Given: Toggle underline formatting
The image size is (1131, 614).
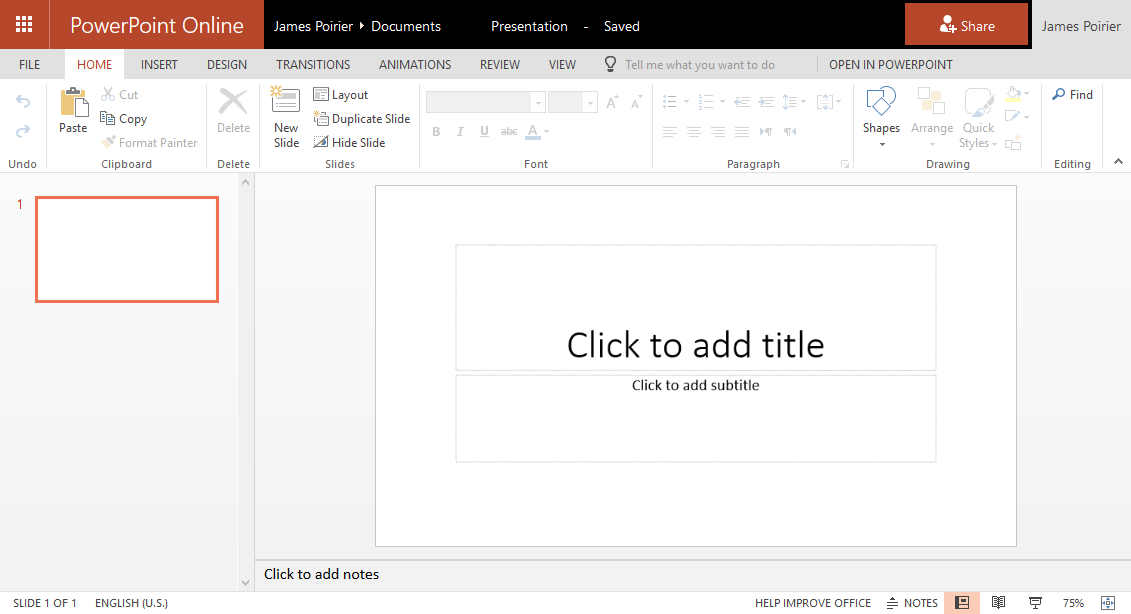Looking at the screenshot, I should [484, 131].
